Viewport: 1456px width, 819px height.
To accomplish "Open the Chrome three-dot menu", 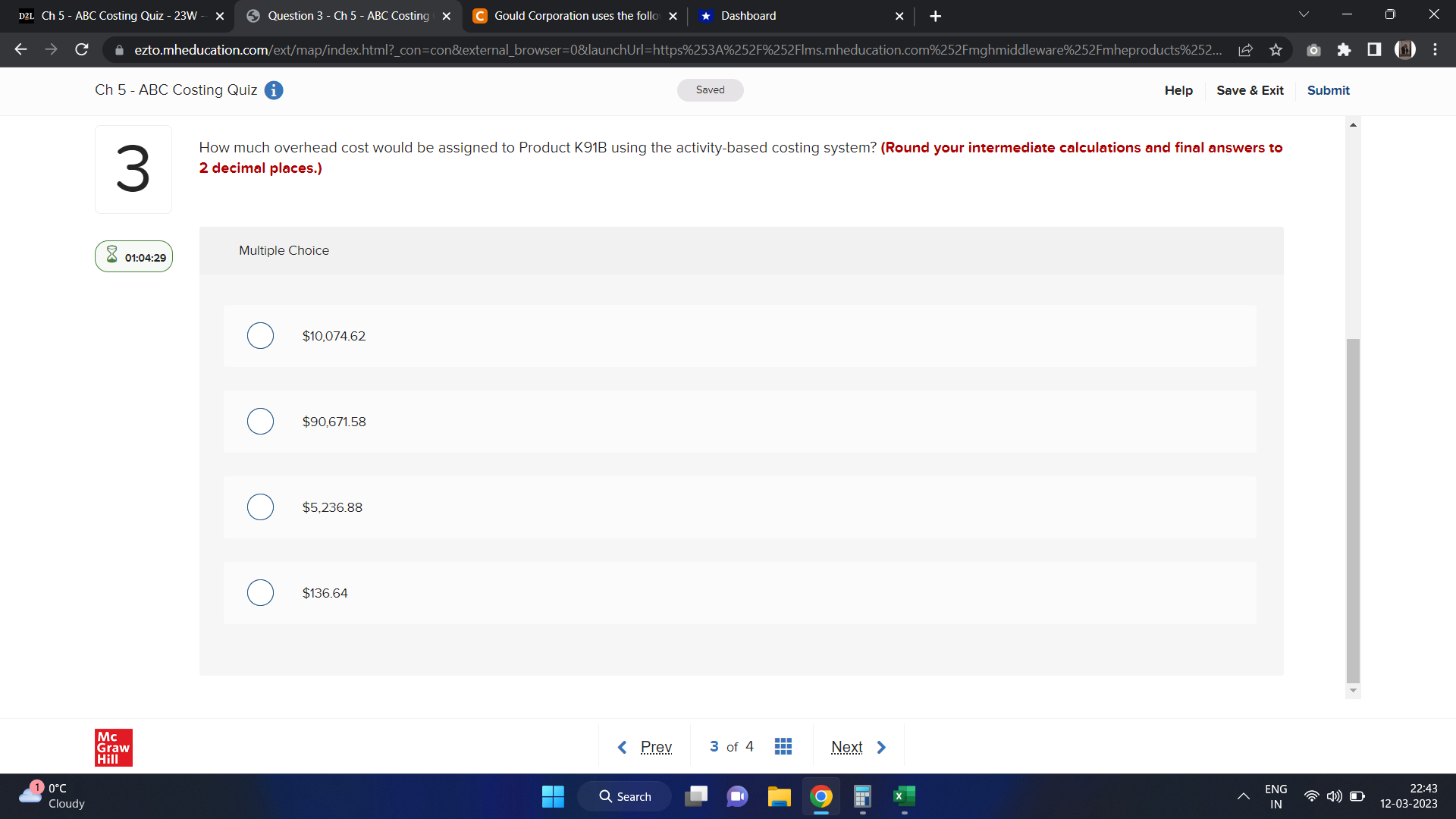I will point(1435,49).
